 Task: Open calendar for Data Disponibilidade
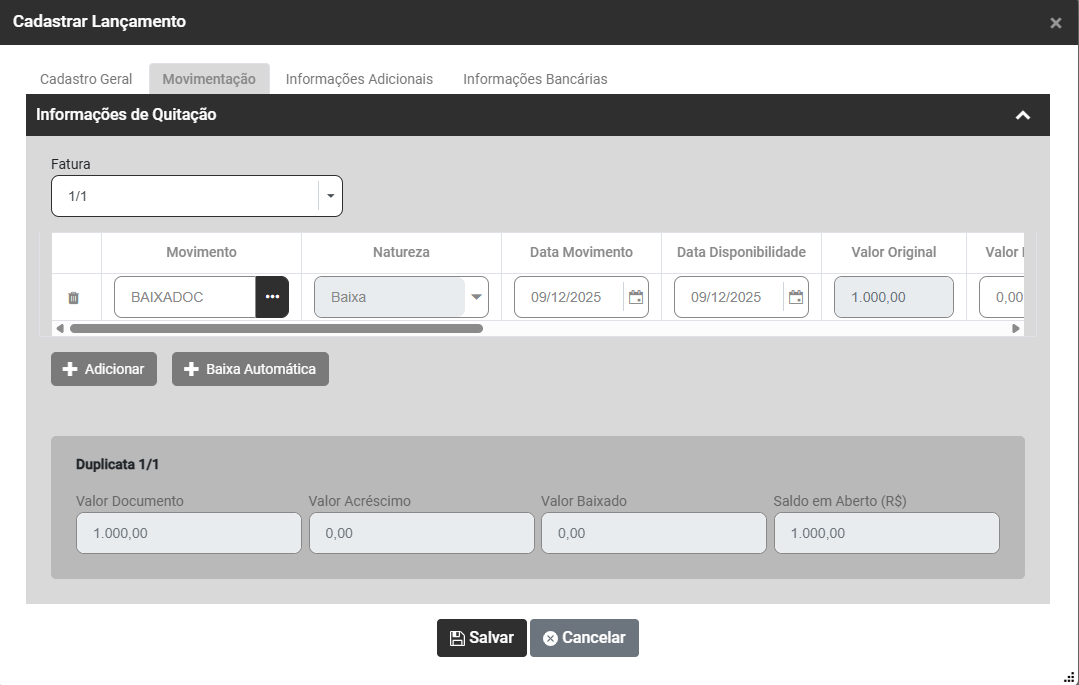796,297
